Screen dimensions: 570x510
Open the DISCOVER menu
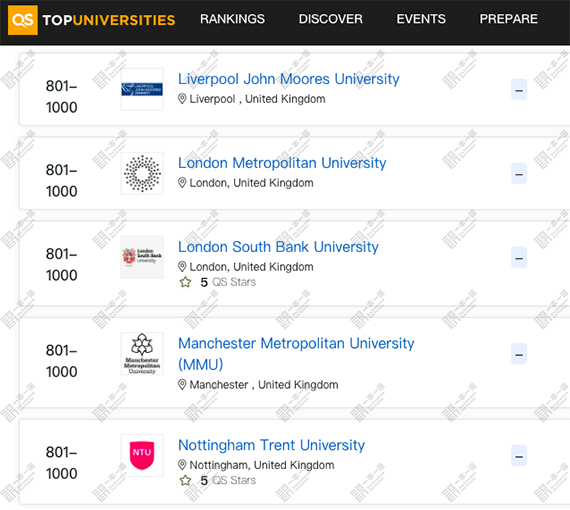click(330, 19)
